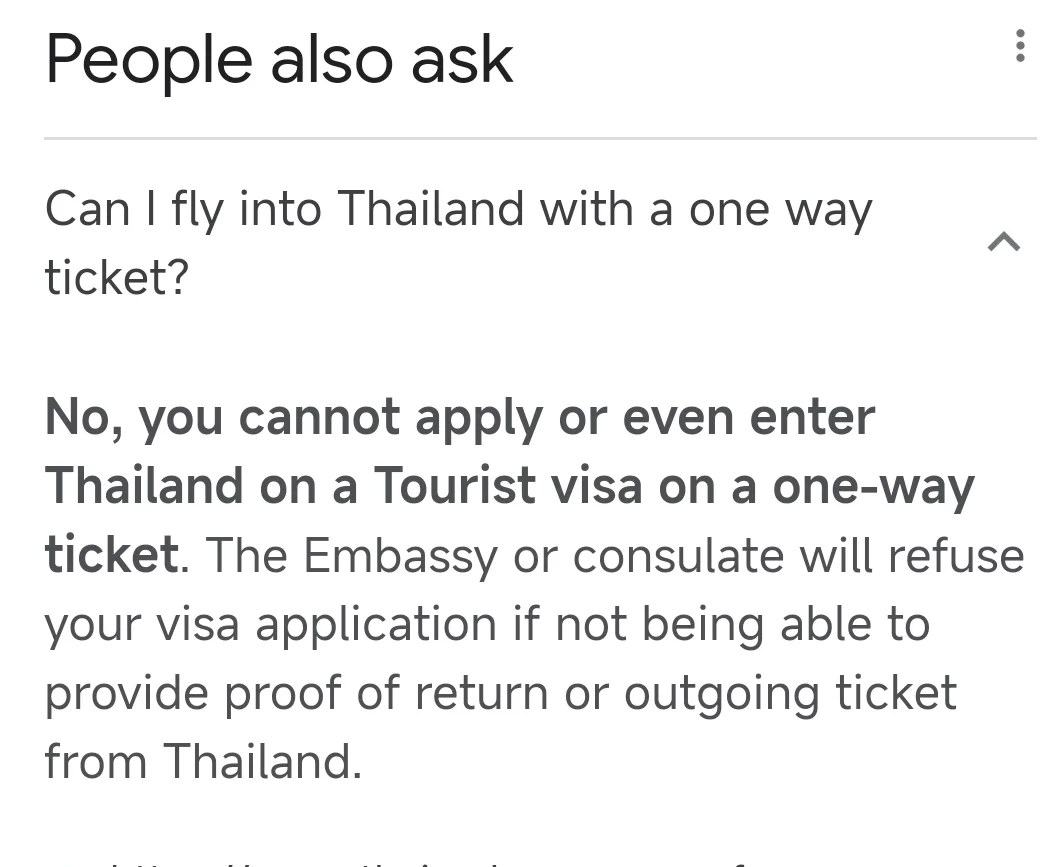Click 'your visa application' in the answer
The height and width of the screenshot is (867, 1049).
pos(270,625)
